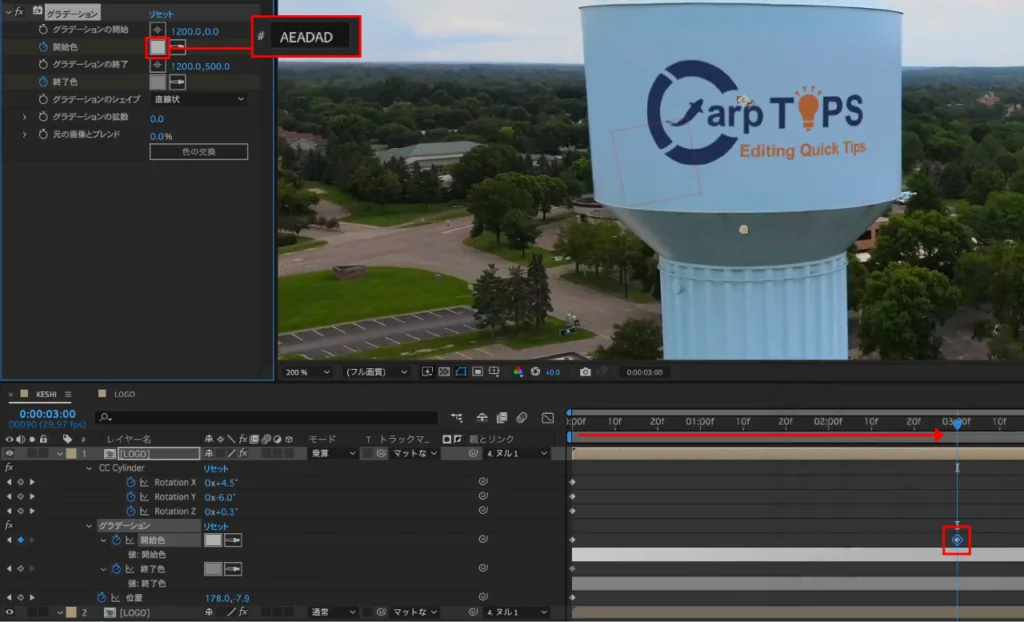Click 終了色 color swatch in timeline
Screen dimensions: 1024x622
tap(213, 569)
